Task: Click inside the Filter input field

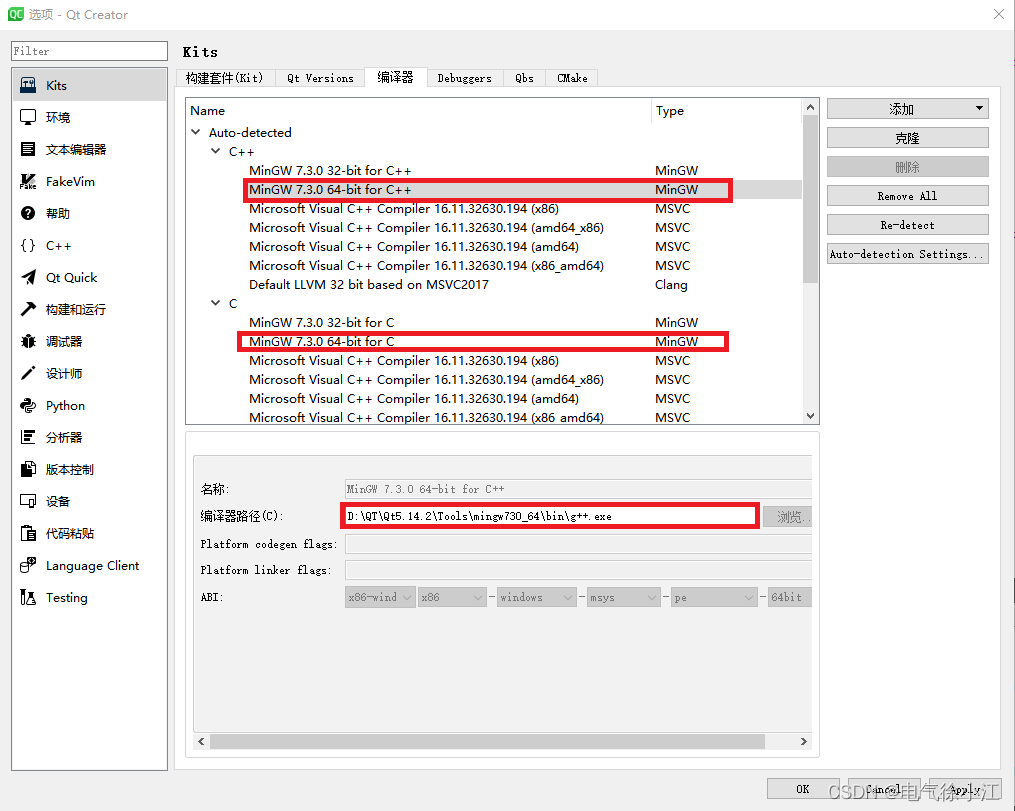Action: 88,50
